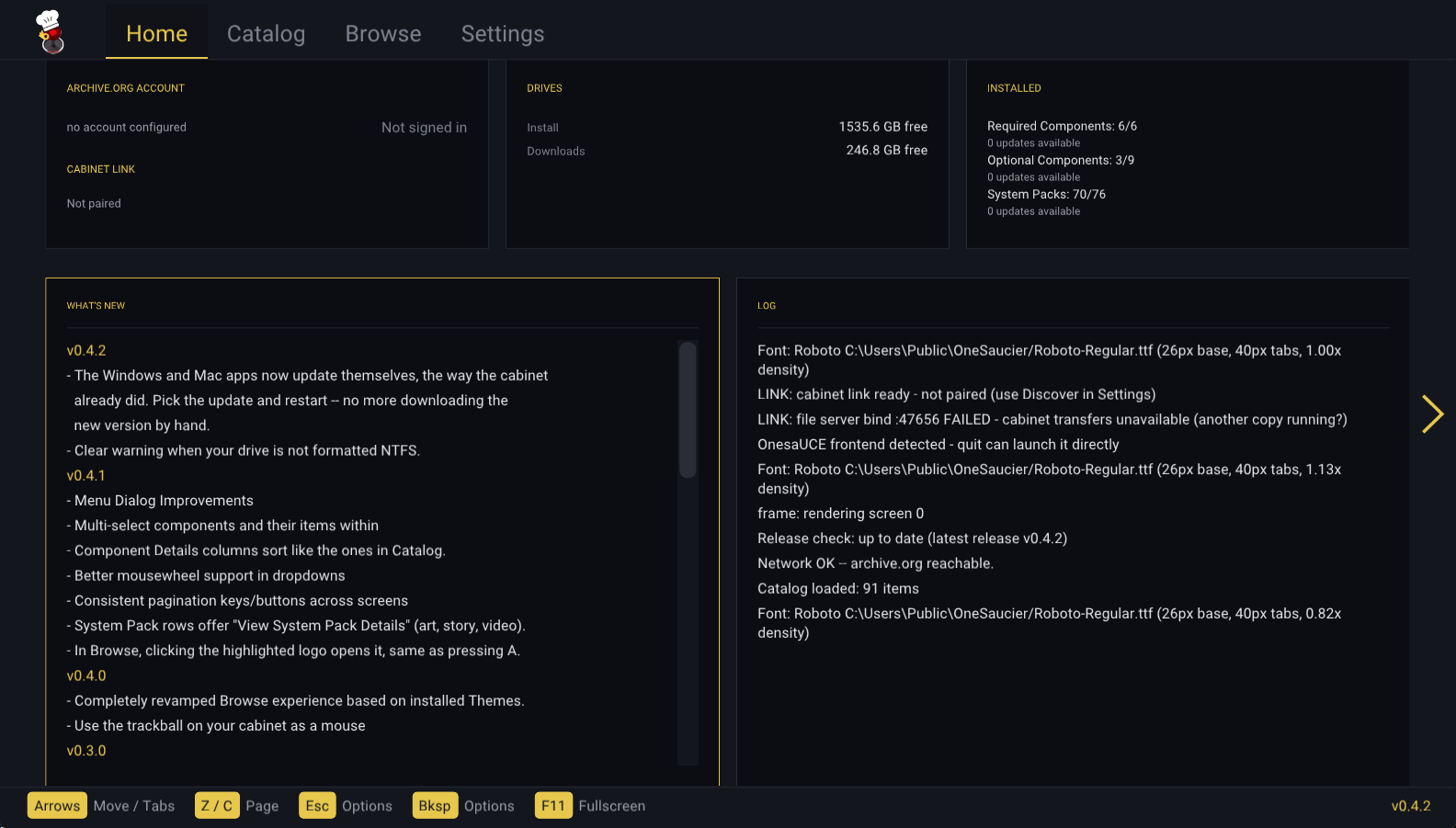Click the Z / C page key badge
Viewport: 1456px width, 828px height.
coord(217,806)
